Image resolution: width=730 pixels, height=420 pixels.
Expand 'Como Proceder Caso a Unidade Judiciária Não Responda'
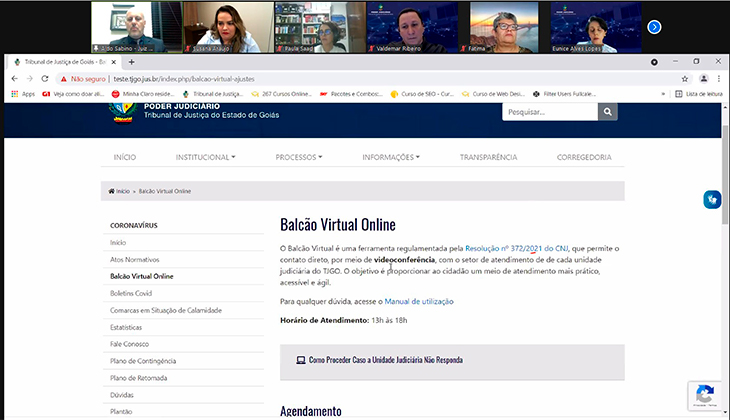click(452, 360)
